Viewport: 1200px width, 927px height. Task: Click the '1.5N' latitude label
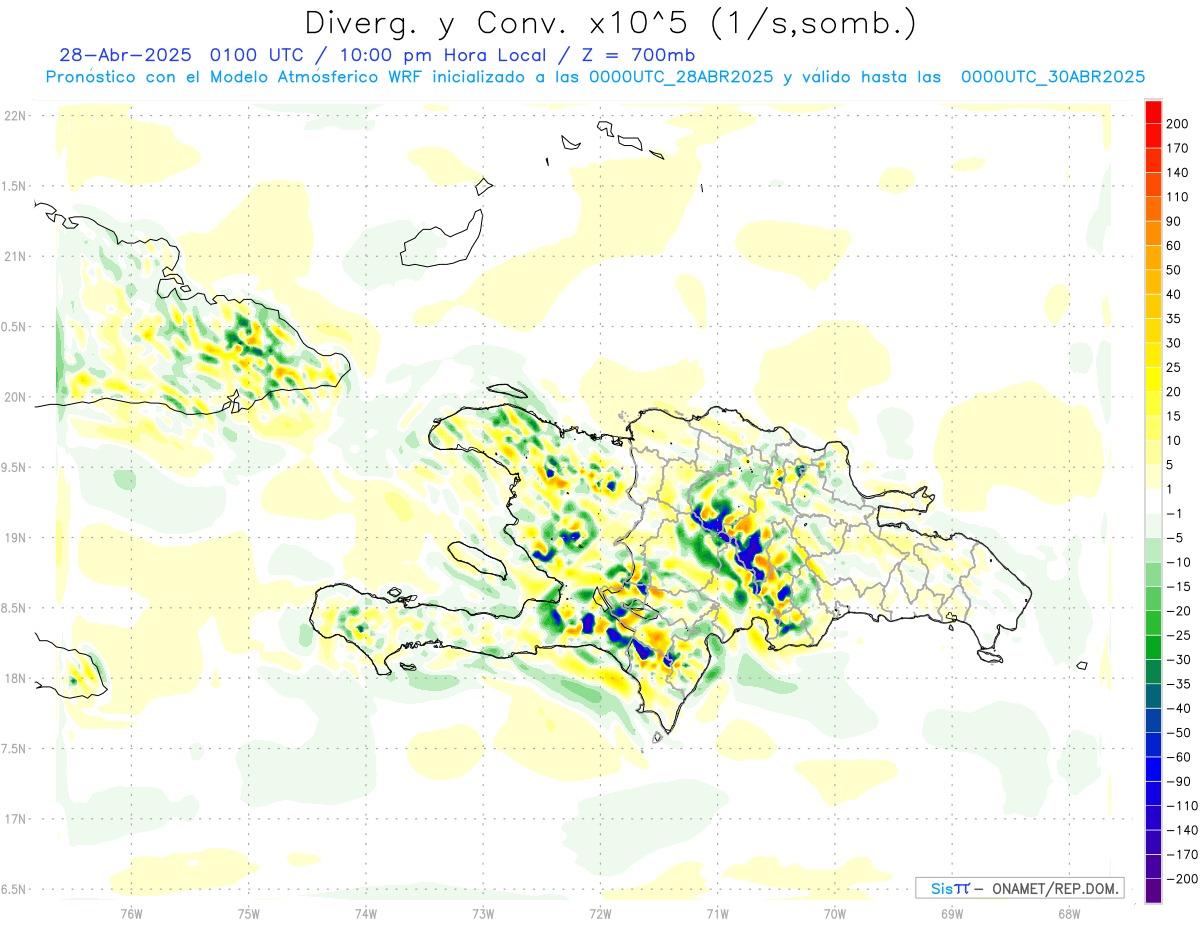pyautogui.click(x=14, y=186)
